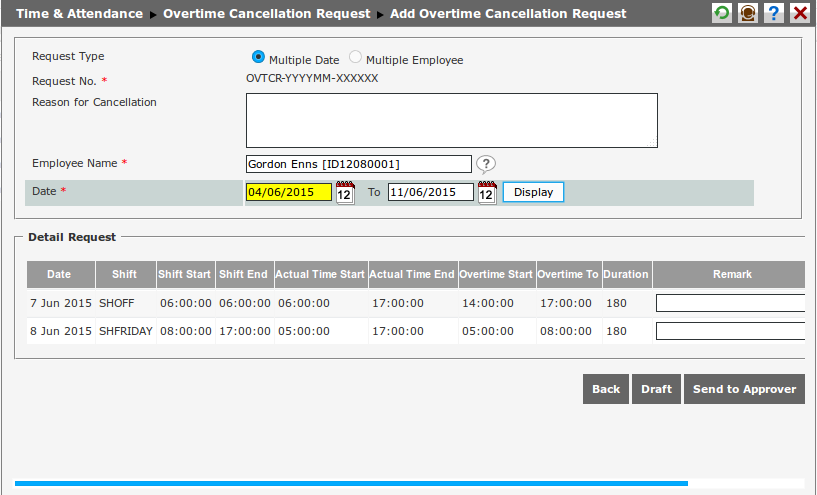Click the Time & Attendance breadcrumb
Screen dimensions: 817x495
[79, 14]
